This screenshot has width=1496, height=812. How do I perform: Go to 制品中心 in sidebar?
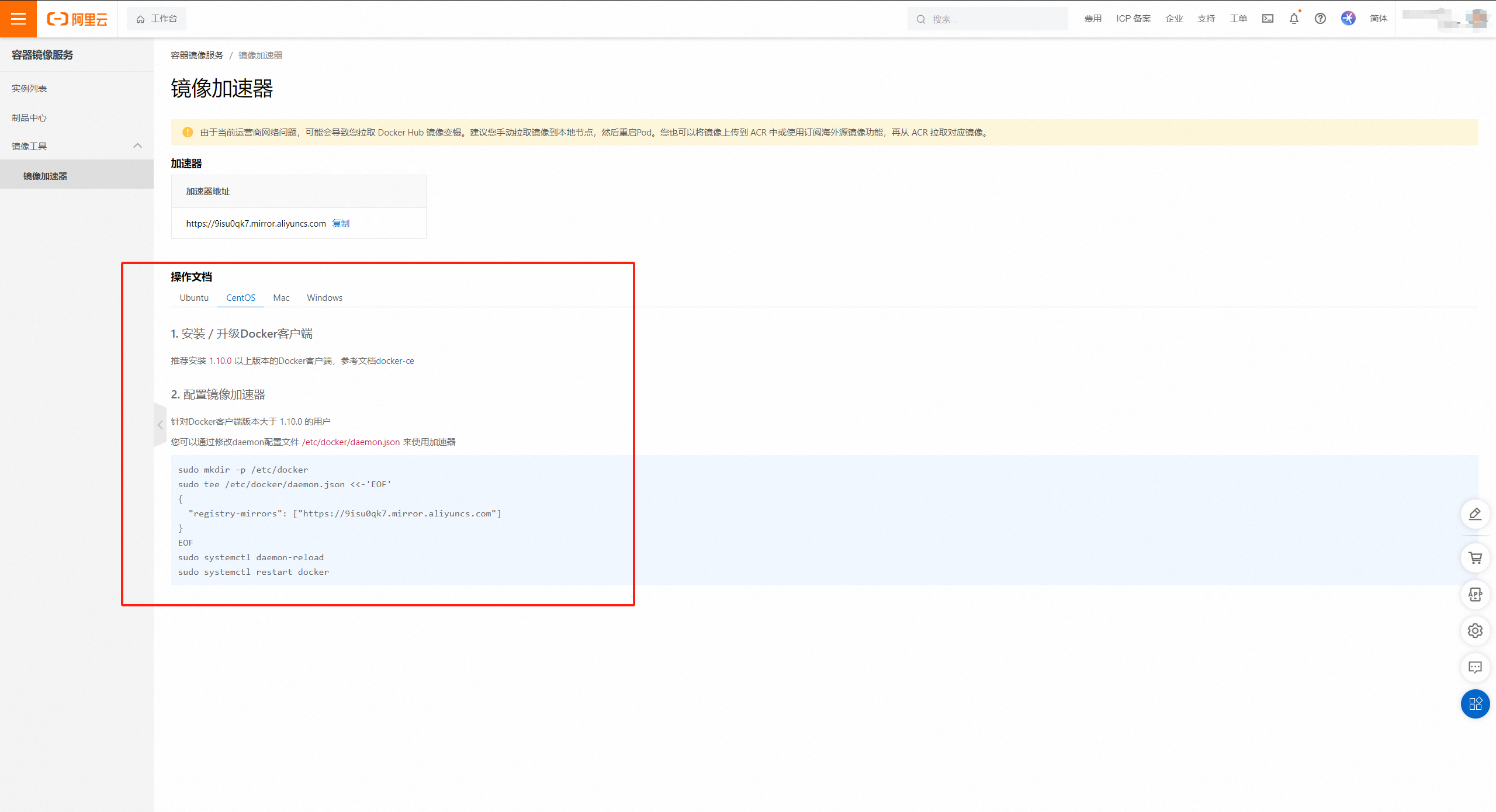click(x=29, y=117)
